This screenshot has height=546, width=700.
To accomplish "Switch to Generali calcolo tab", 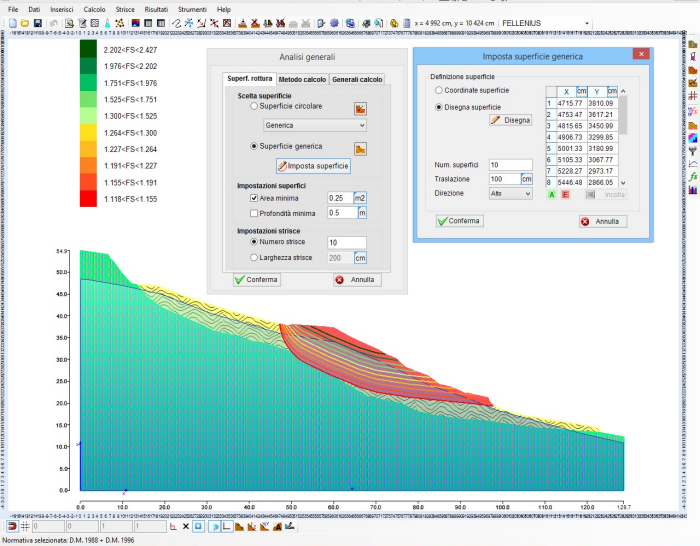I will [x=357, y=79].
